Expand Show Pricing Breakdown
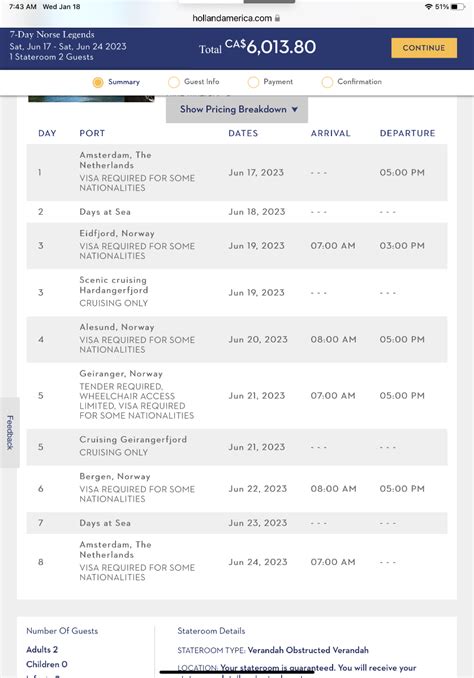 [x=237, y=109]
